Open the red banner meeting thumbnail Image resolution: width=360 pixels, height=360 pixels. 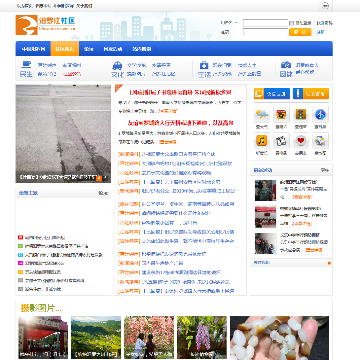pos(265,217)
